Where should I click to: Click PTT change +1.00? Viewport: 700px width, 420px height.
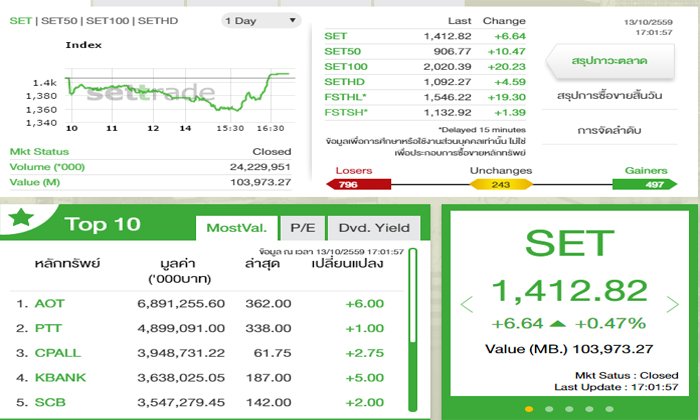(x=365, y=328)
